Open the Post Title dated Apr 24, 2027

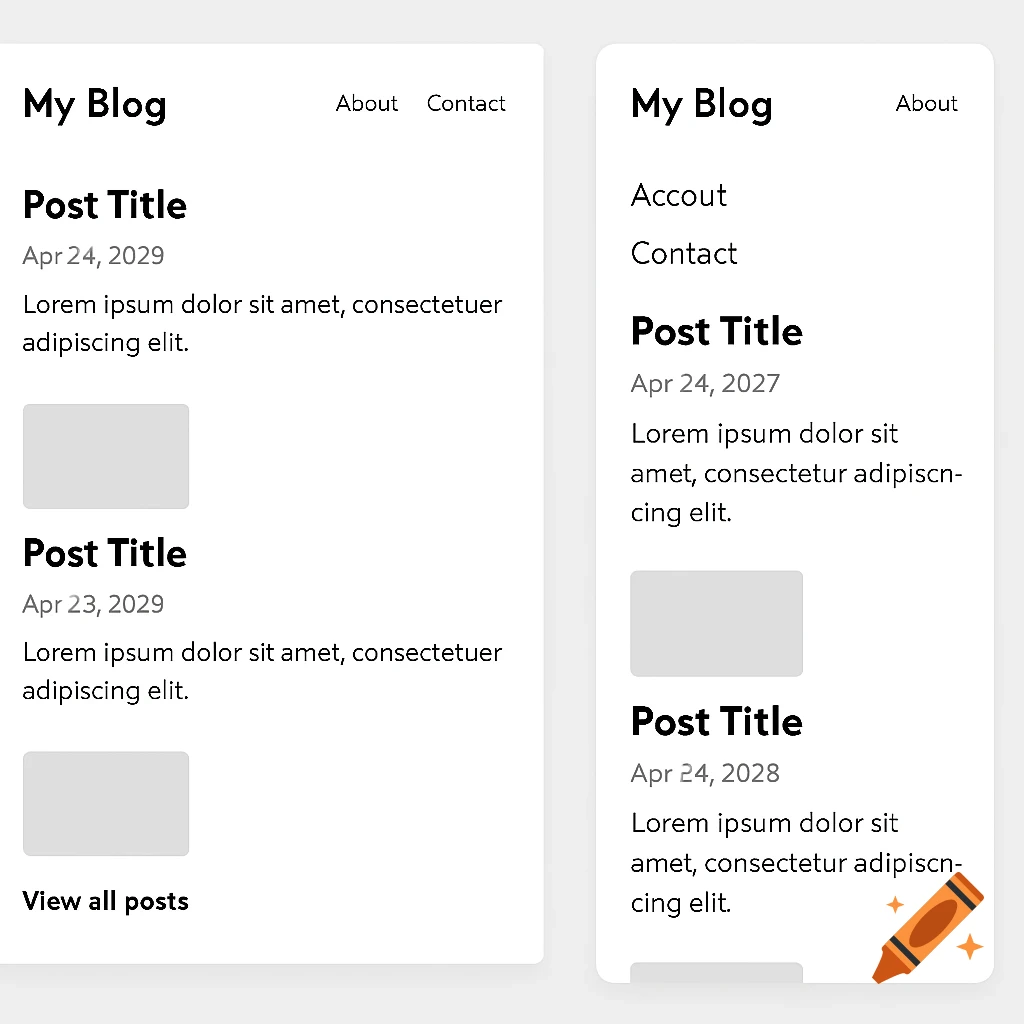(716, 331)
